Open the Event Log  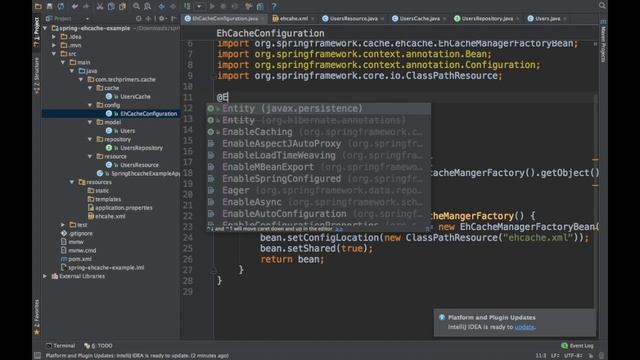click(577, 346)
